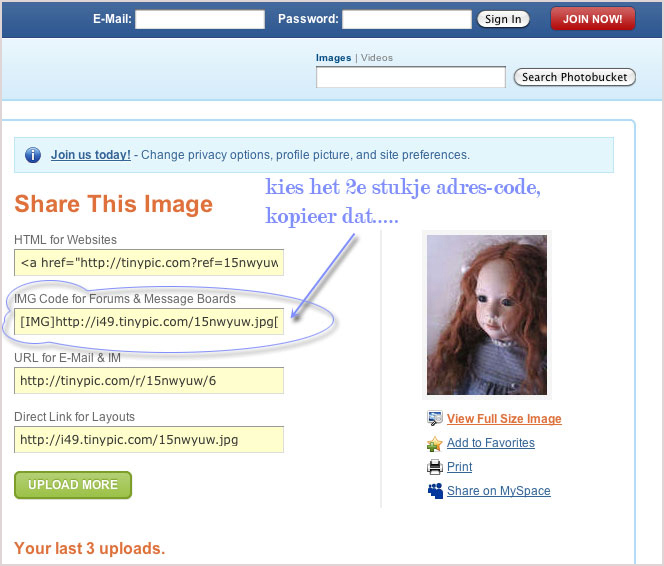
Task: Click the MySpace people icon
Action: tap(435, 491)
